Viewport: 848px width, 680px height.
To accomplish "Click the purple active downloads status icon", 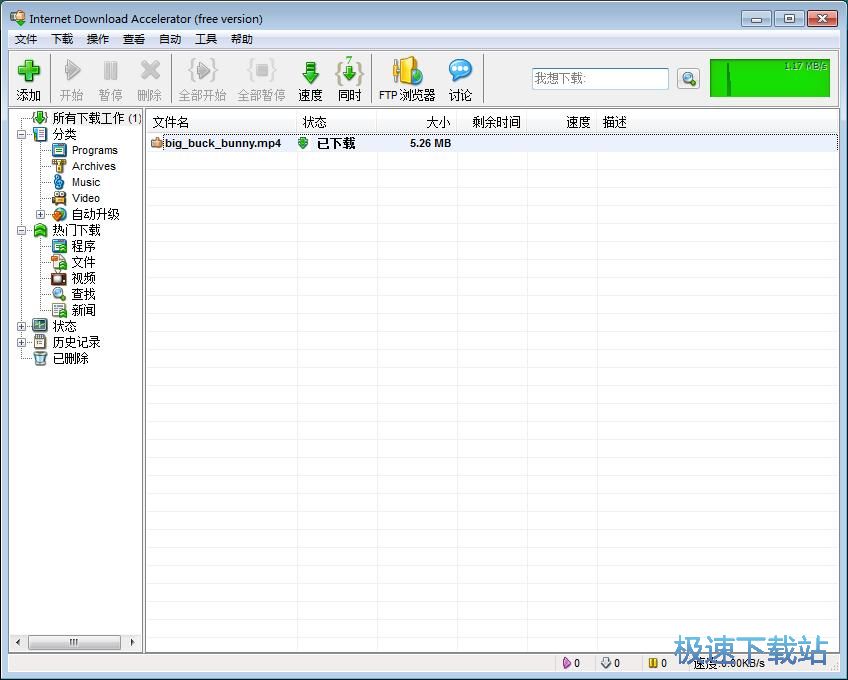I will pyautogui.click(x=566, y=663).
